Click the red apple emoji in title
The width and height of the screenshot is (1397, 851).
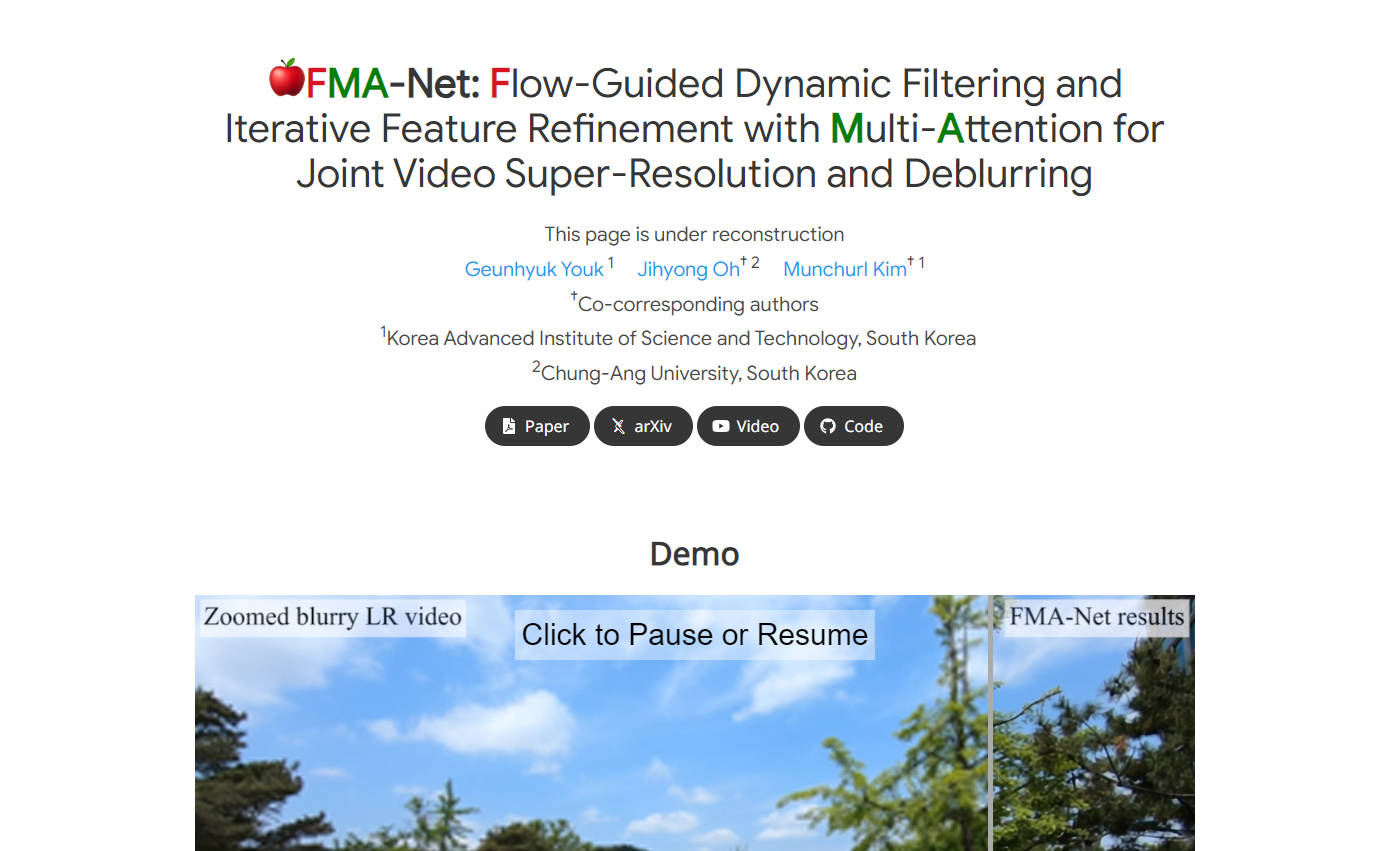pyautogui.click(x=286, y=79)
